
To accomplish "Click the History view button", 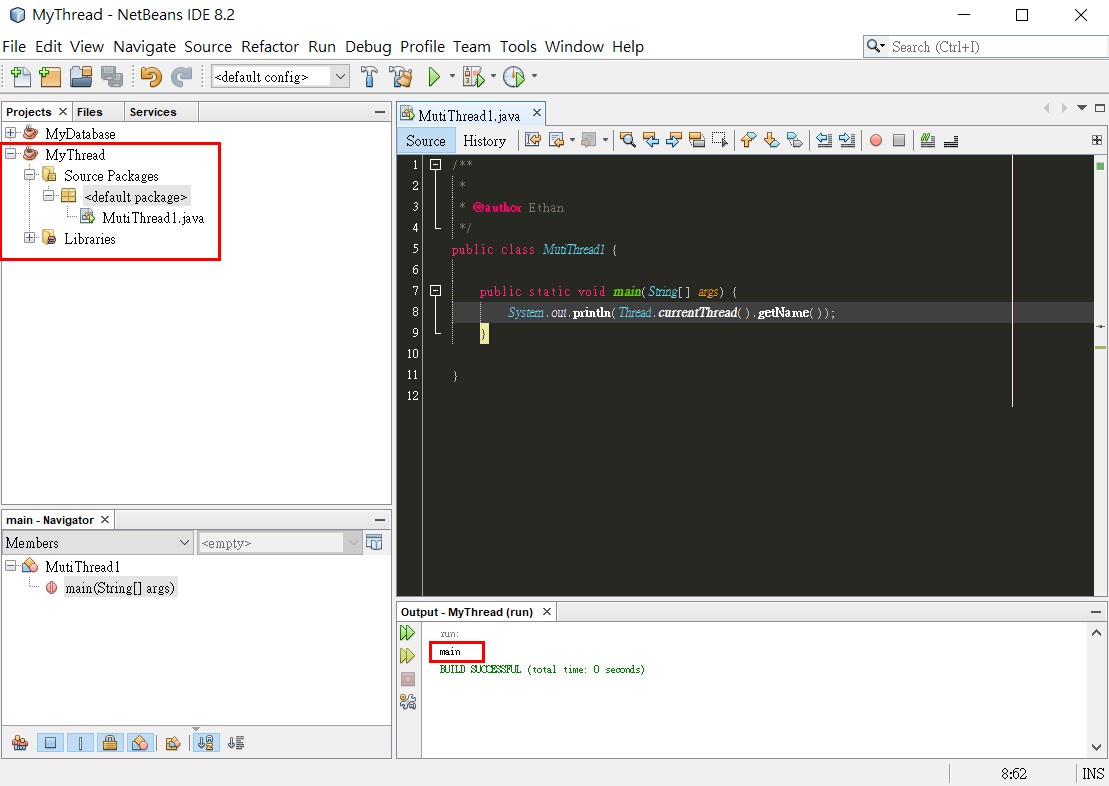I will pyautogui.click(x=484, y=141).
